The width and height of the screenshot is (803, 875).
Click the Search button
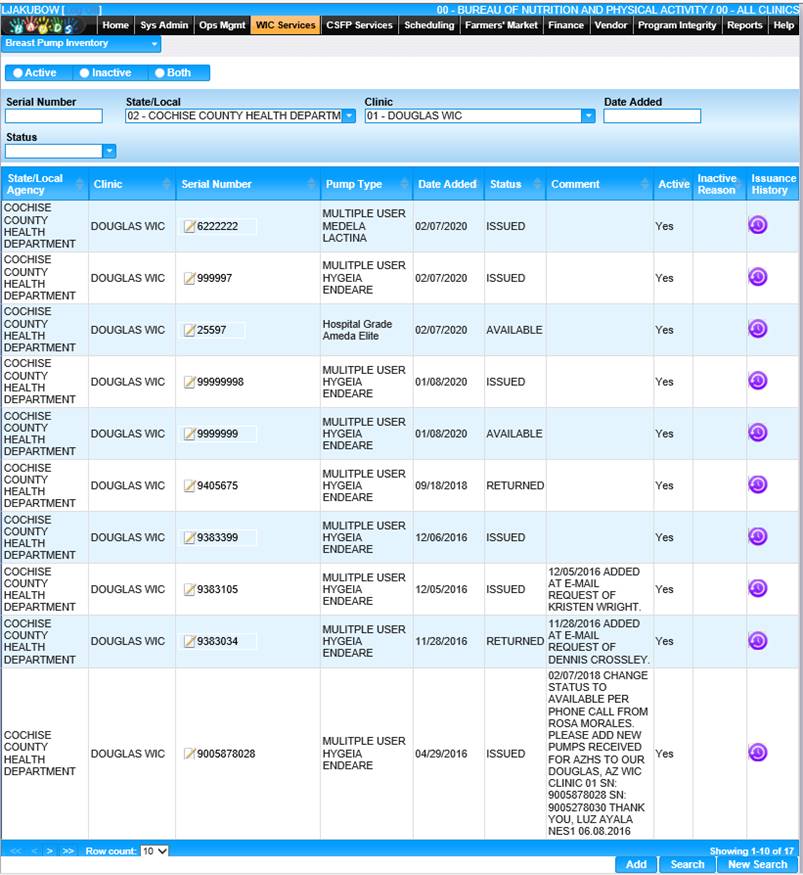tap(687, 864)
